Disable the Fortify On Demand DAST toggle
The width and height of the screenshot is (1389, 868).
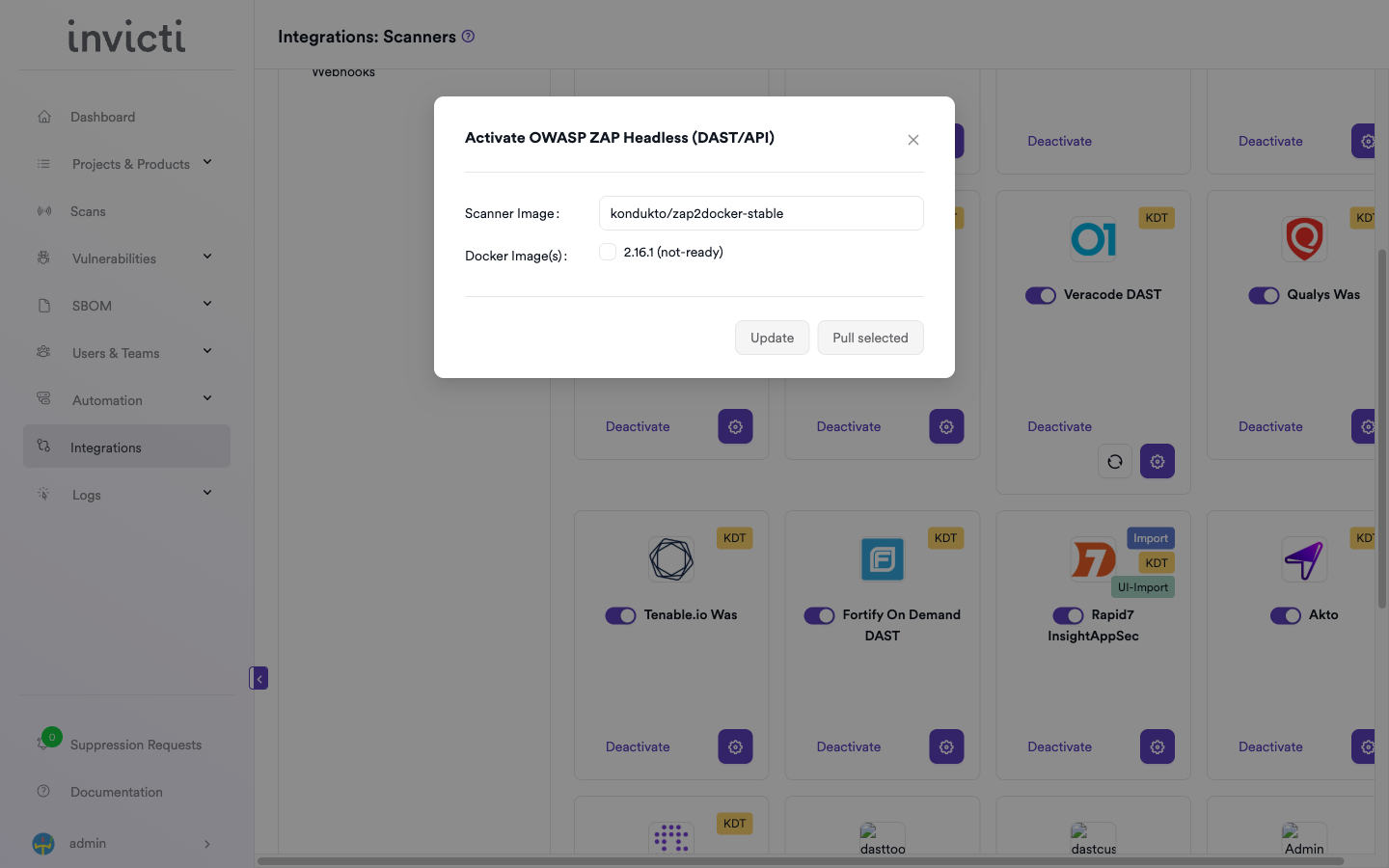pyautogui.click(x=819, y=615)
